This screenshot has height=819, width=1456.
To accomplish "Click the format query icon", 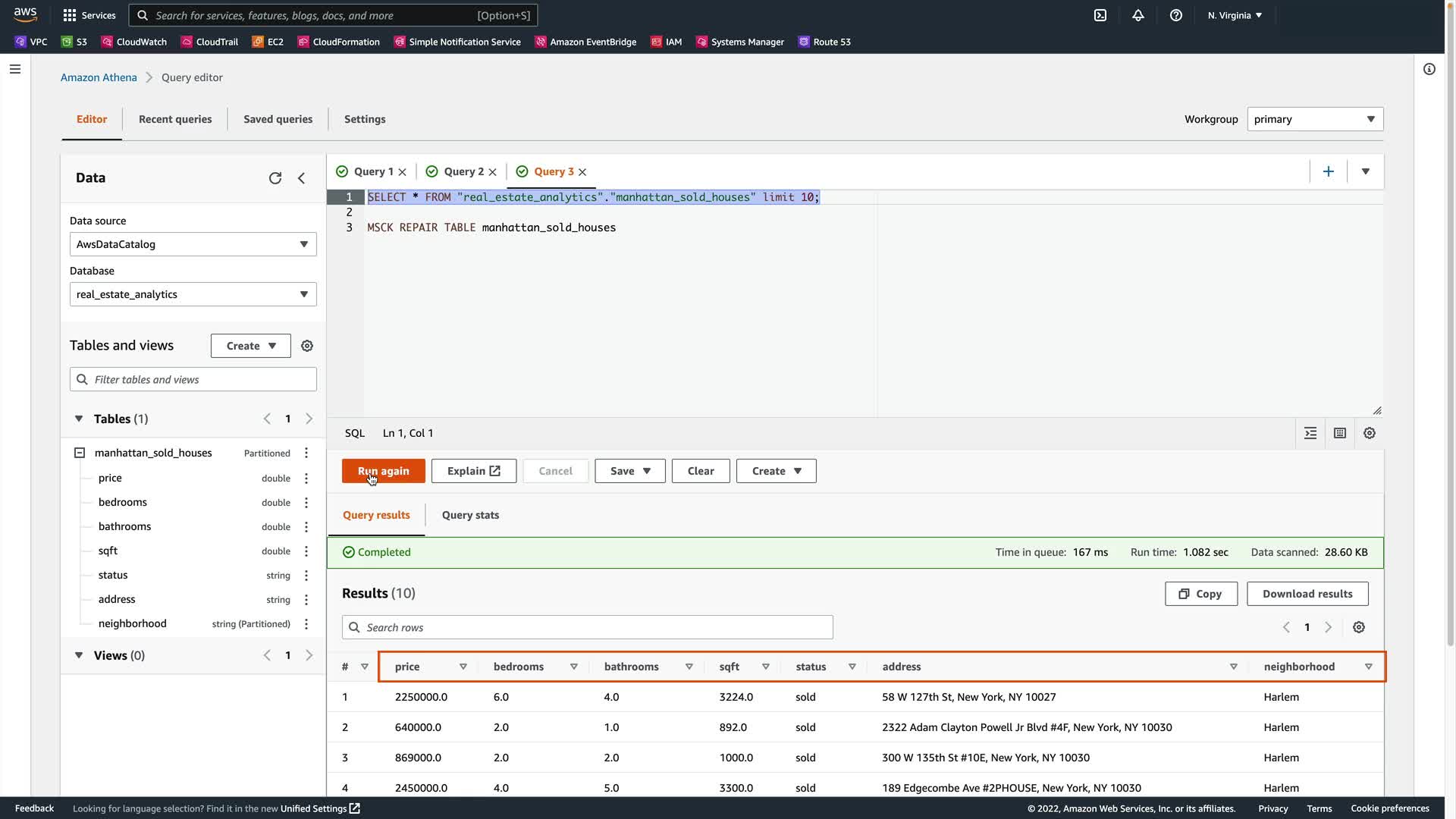I will (1310, 434).
